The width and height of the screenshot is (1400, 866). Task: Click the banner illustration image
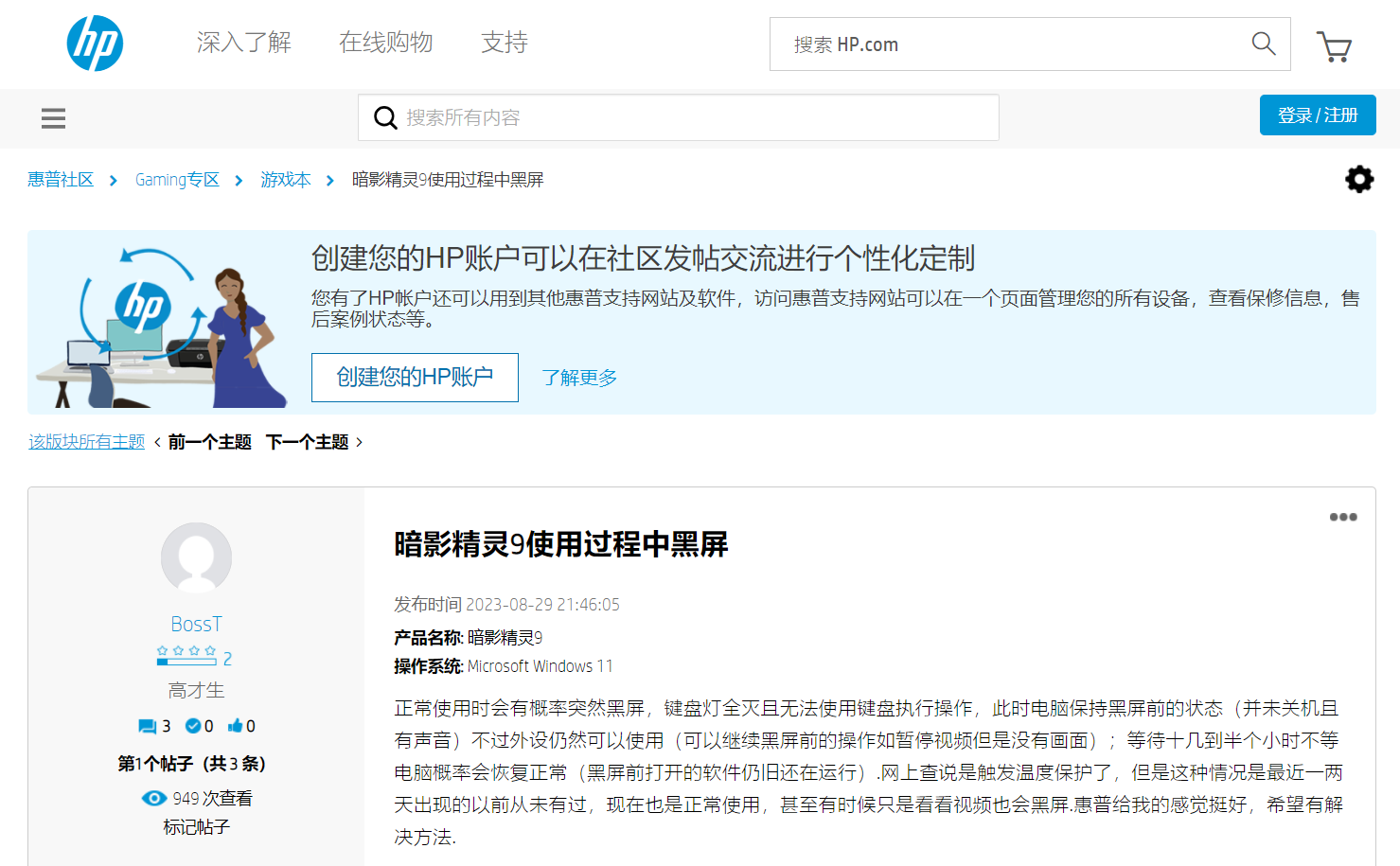(x=162, y=325)
